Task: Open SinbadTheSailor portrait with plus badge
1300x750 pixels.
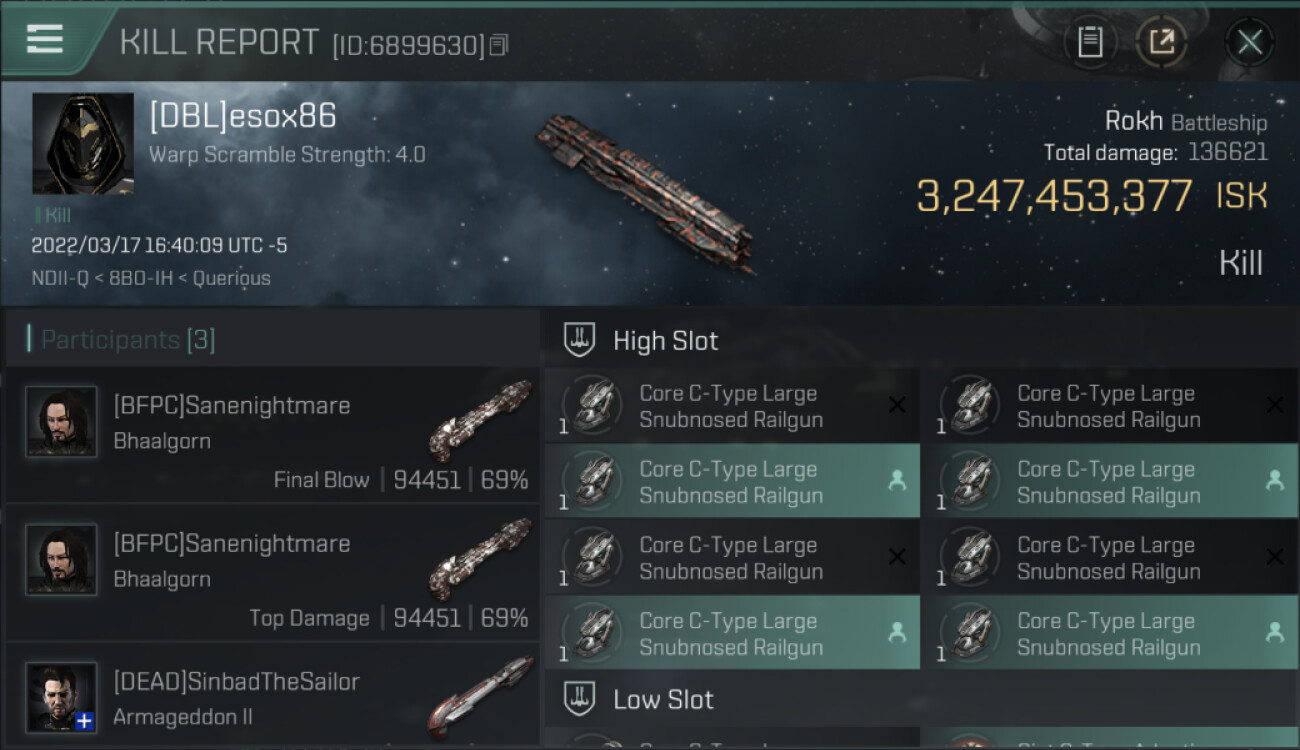Action: point(62,697)
